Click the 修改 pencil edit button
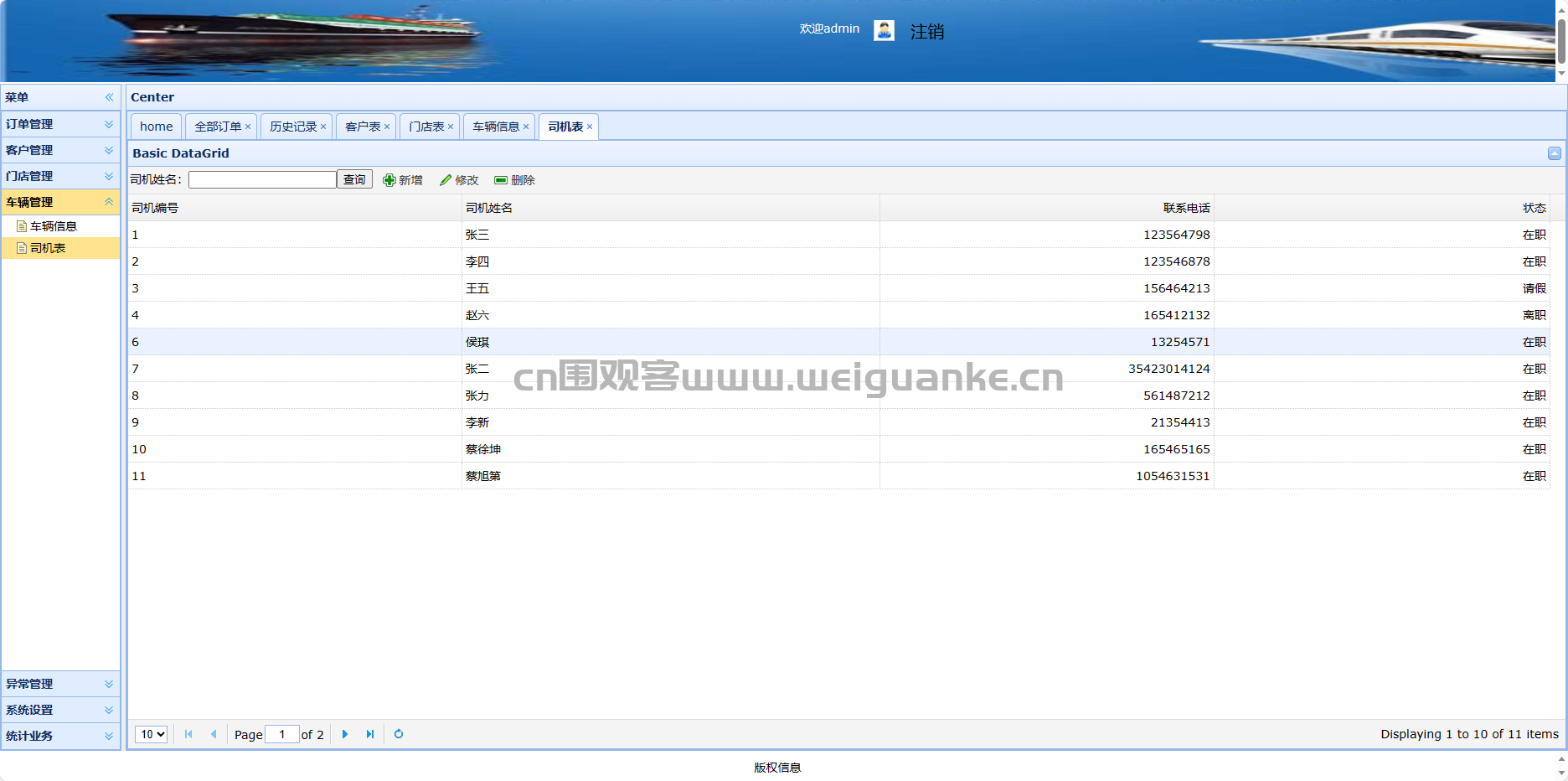 [x=459, y=180]
